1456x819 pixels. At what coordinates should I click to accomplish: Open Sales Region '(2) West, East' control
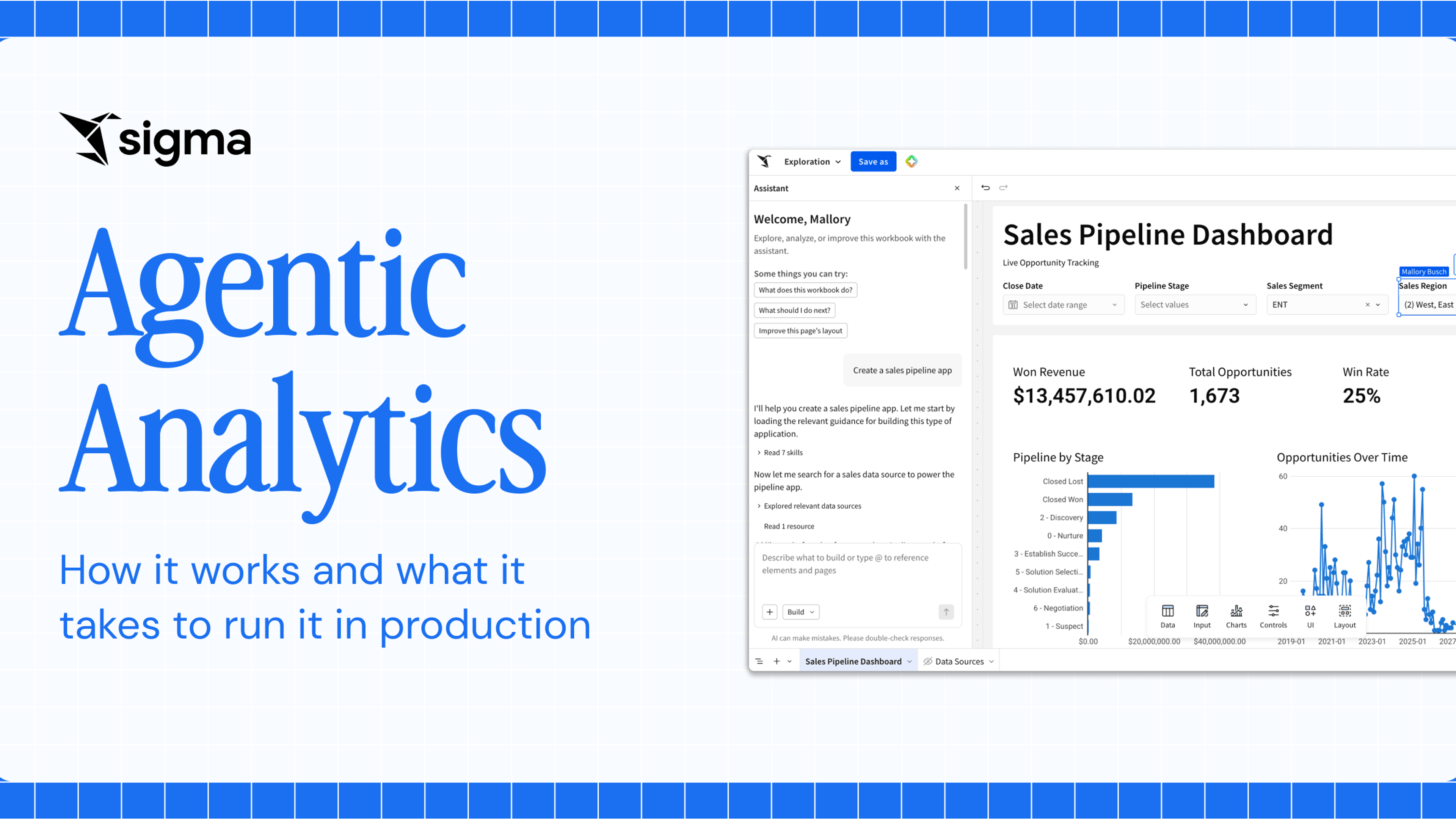[1428, 304]
